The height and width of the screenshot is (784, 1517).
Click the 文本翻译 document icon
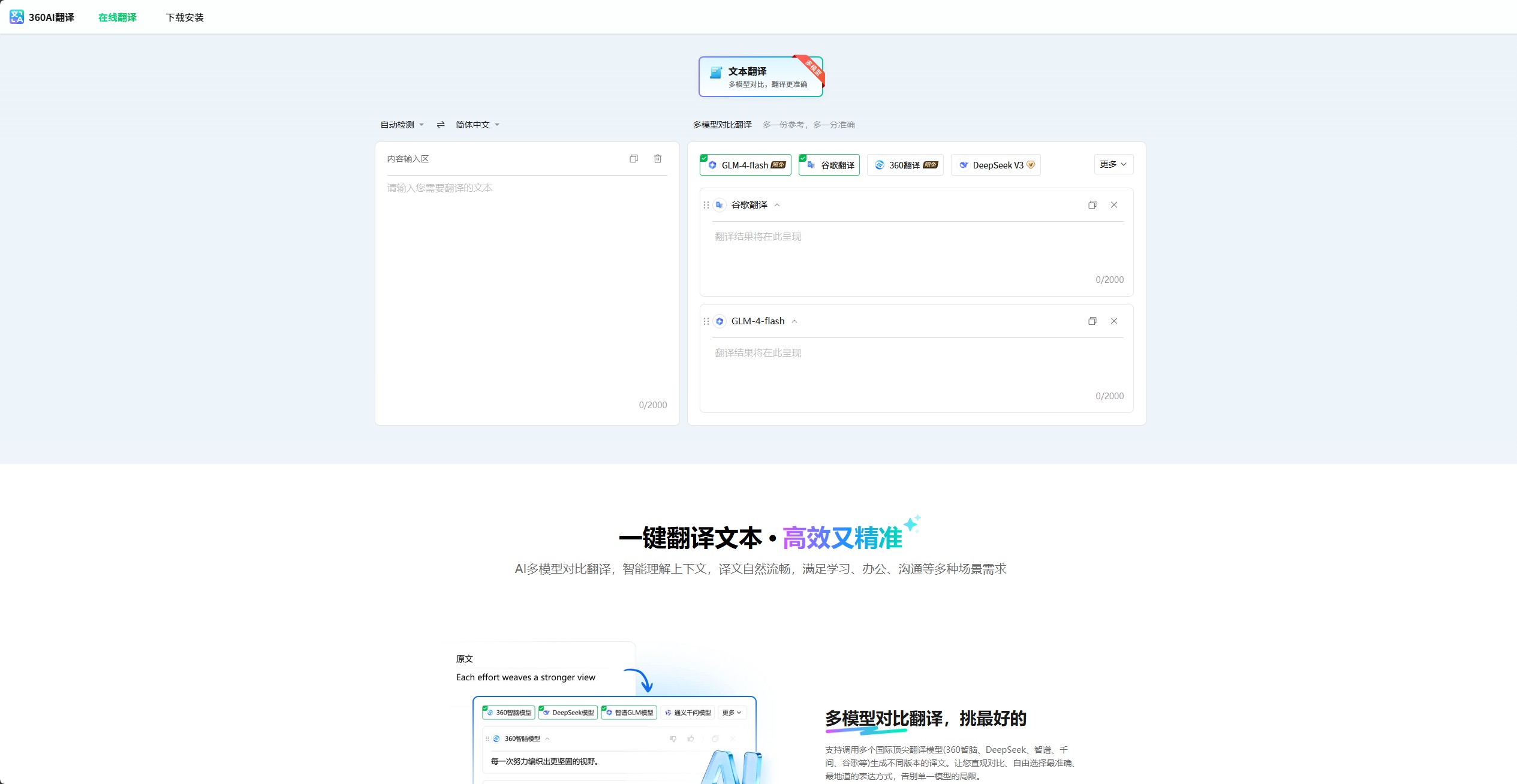[x=715, y=73]
